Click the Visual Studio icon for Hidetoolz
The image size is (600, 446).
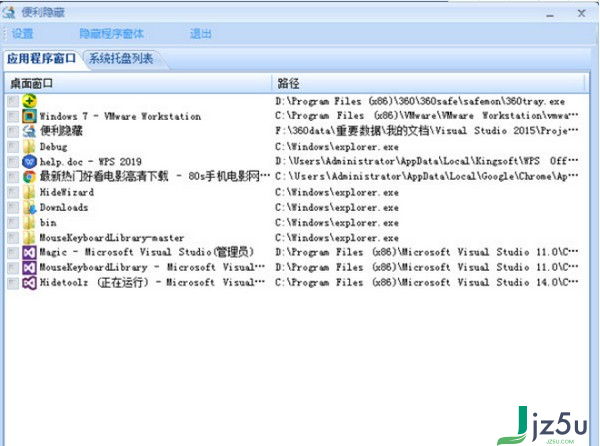click(x=29, y=283)
